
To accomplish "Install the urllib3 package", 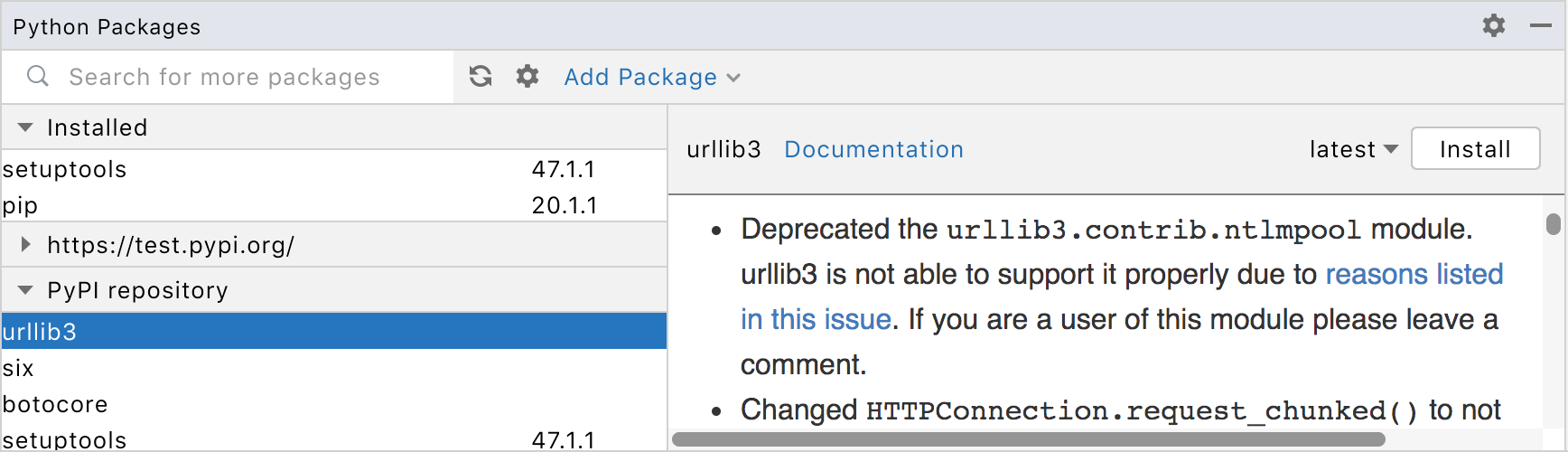I will (x=1475, y=149).
